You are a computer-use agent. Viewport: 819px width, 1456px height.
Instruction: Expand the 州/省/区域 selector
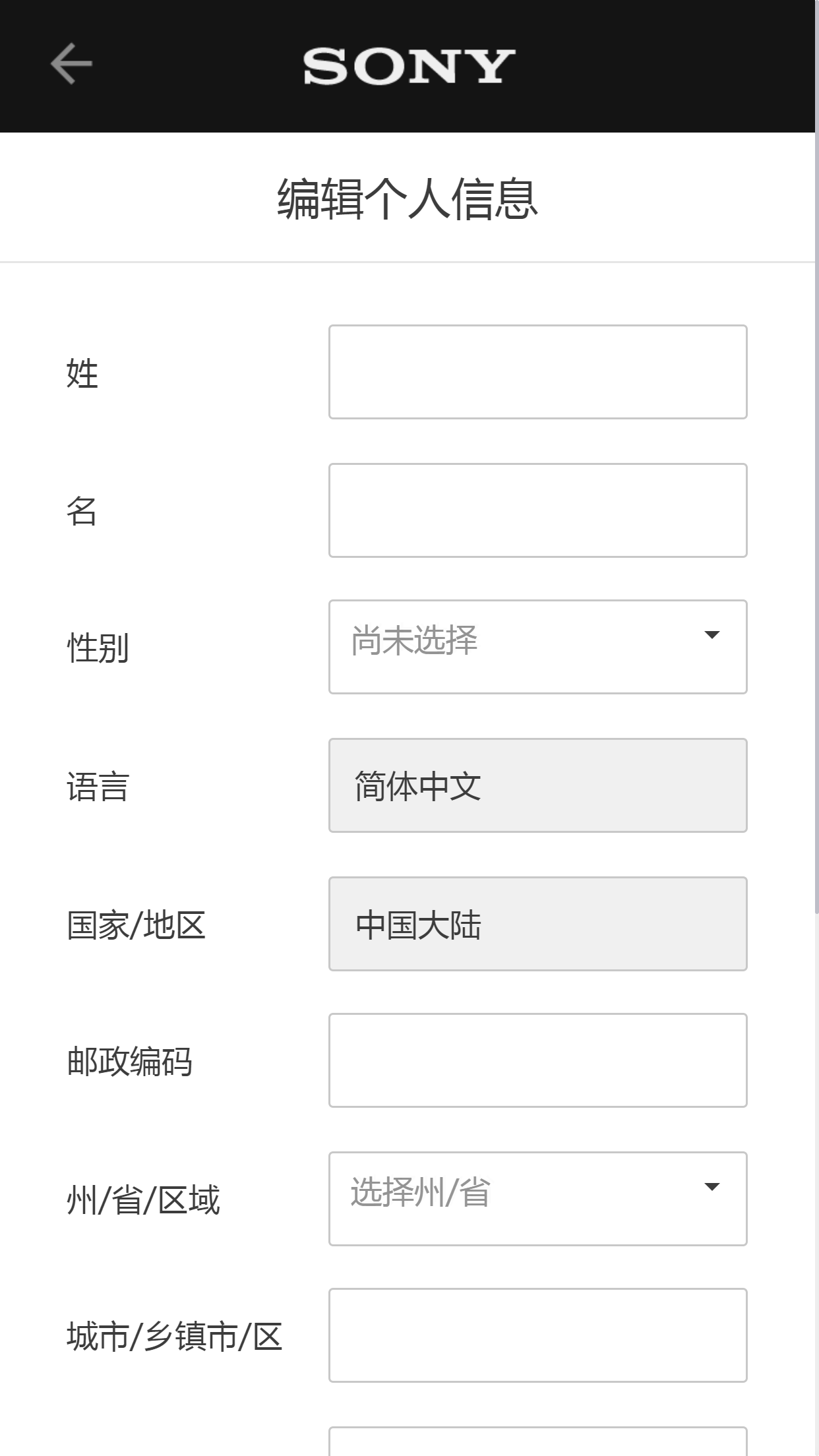click(537, 1198)
